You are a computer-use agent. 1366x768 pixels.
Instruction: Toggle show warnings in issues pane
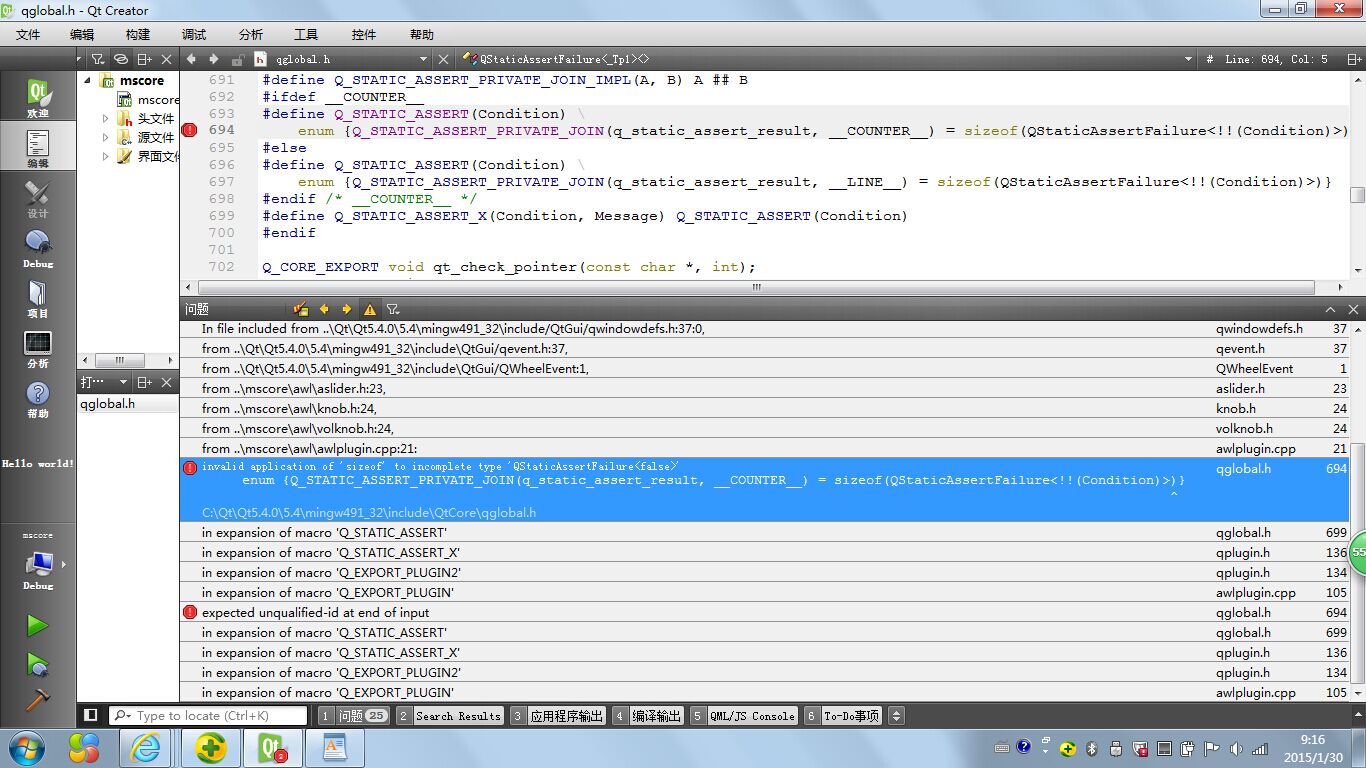pyautogui.click(x=370, y=309)
